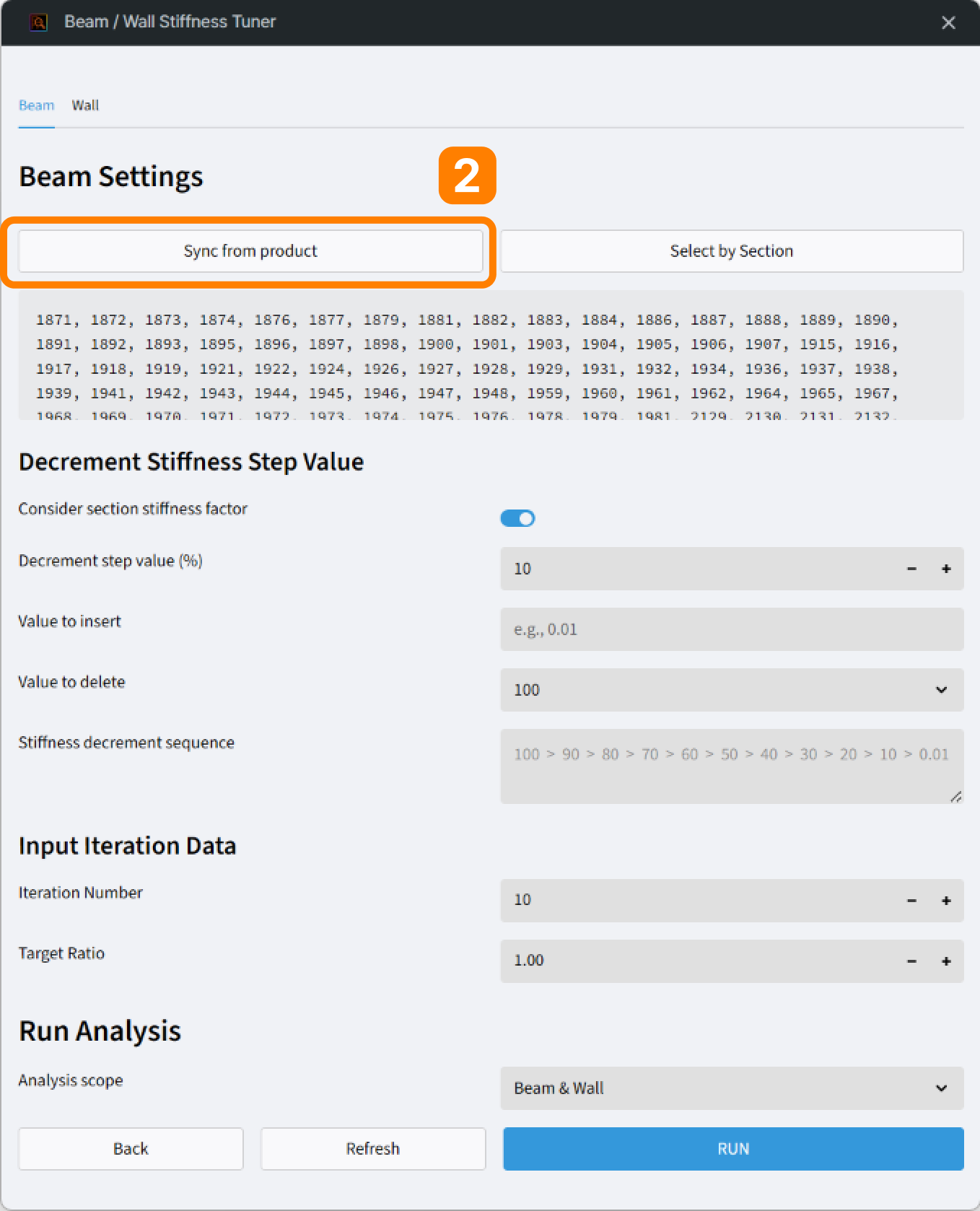Increase Iteration Number with plus button

click(x=946, y=901)
